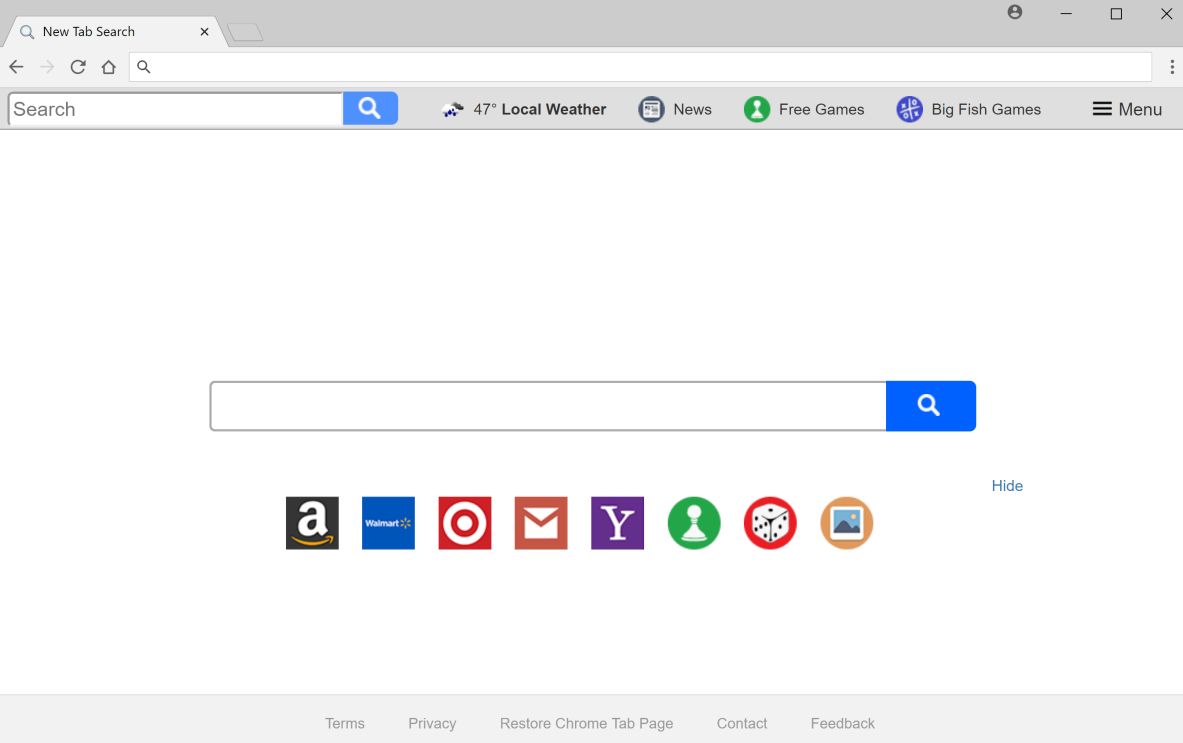This screenshot has height=743, width=1183.
Task: Open the Privacy policy link
Action: click(432, 723)
